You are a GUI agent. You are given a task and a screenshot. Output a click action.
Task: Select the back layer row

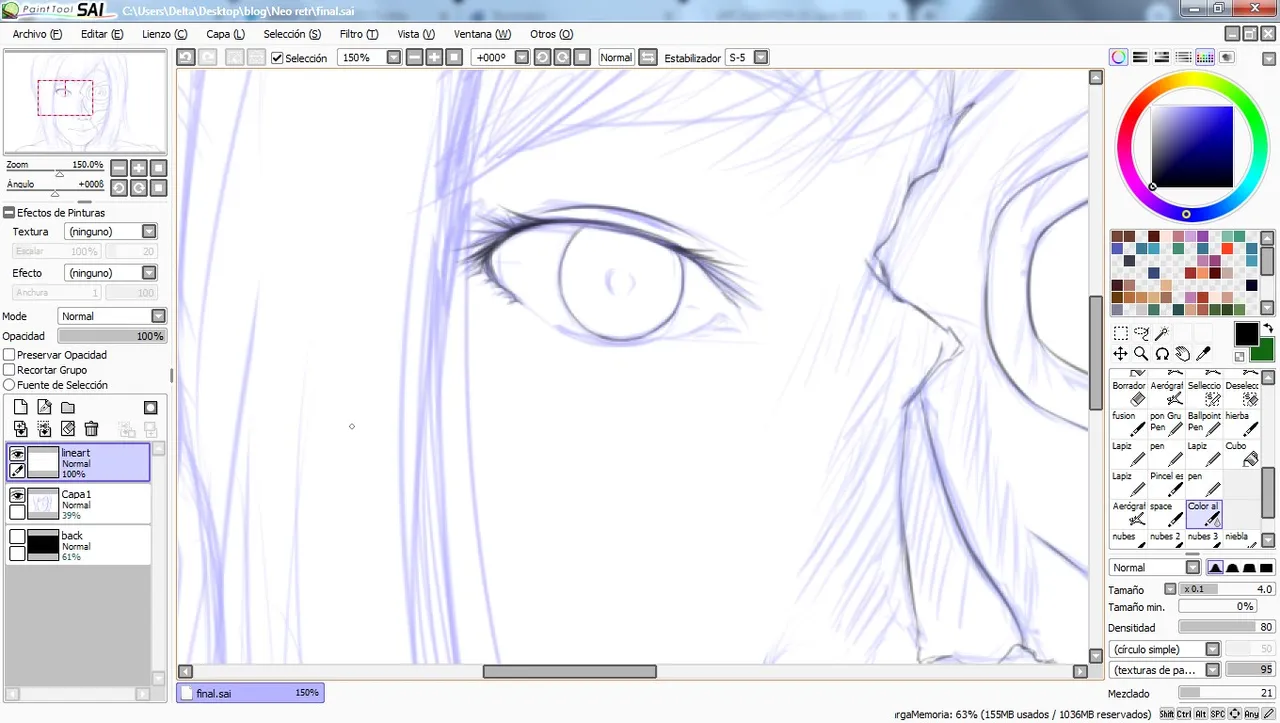pos(79,545)
